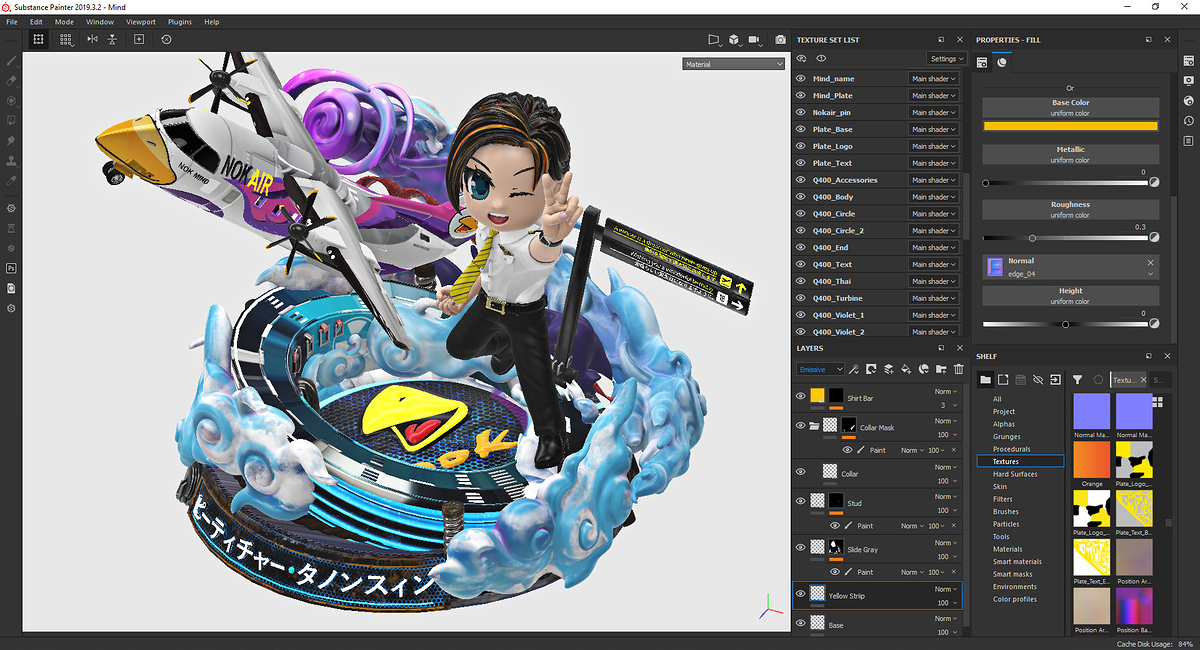The height and width of the screenshot is (650, 1200).
Task: Select the Clone stamp tool
Action: [x=11, y=161]
